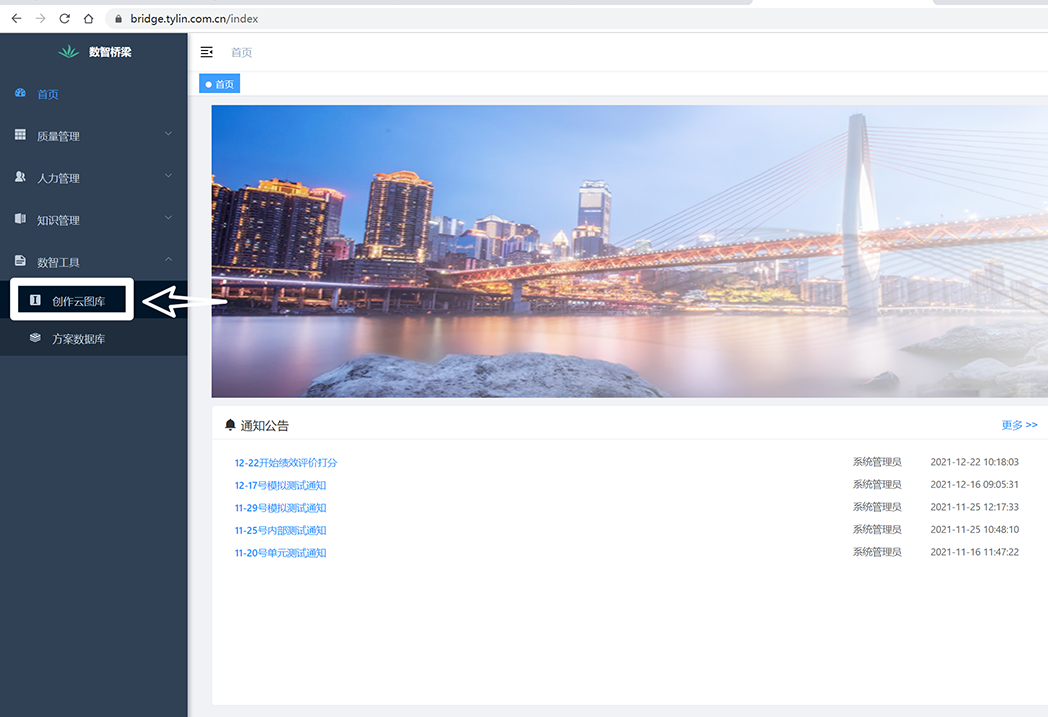Open notice 12-17号模拟测试通知
Screen dimensions: 1048x717
tap(280, 485)
